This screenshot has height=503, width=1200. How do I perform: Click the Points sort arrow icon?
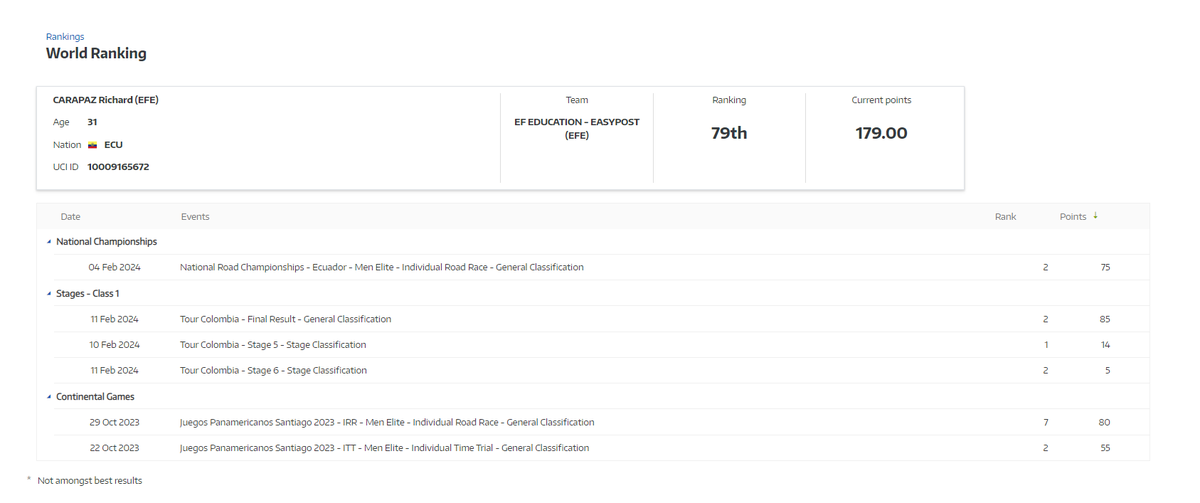[x=1096, y=216]
